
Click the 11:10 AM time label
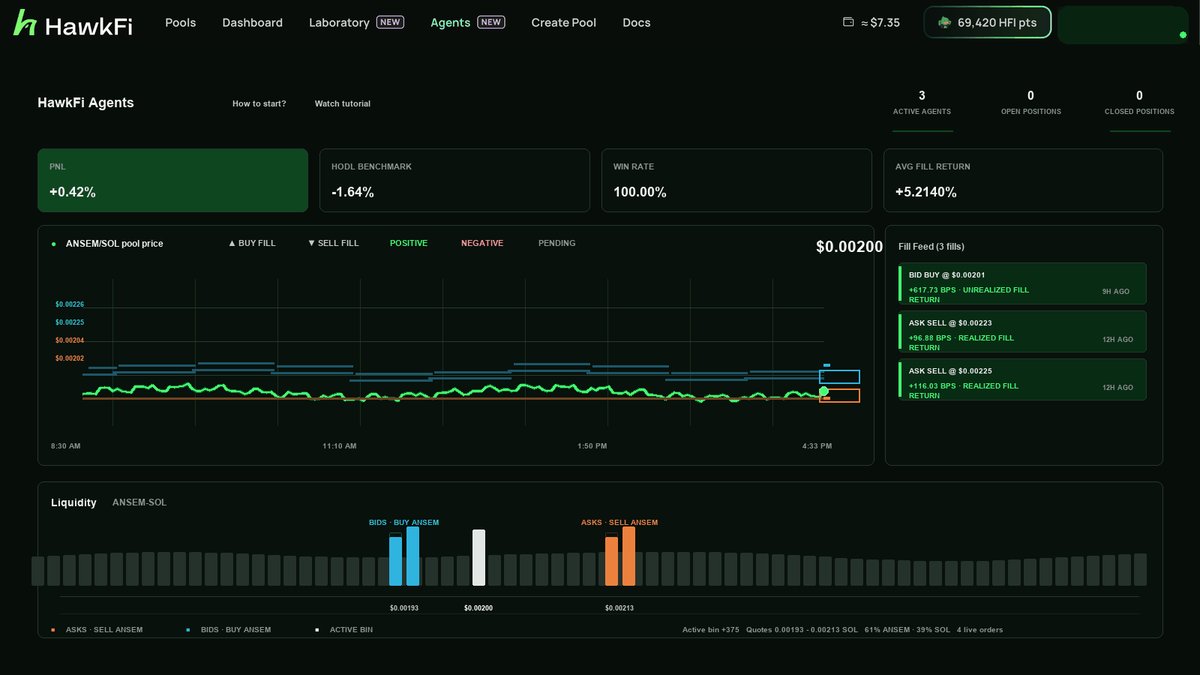click(x=339, y=446)
